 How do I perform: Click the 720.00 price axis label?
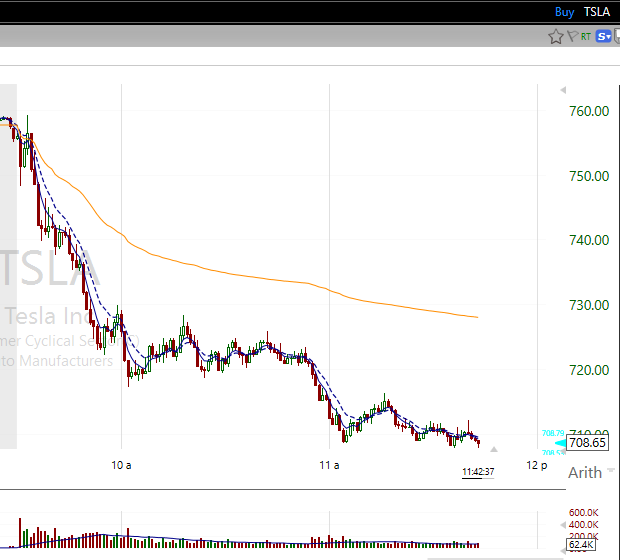pos(589,370)
